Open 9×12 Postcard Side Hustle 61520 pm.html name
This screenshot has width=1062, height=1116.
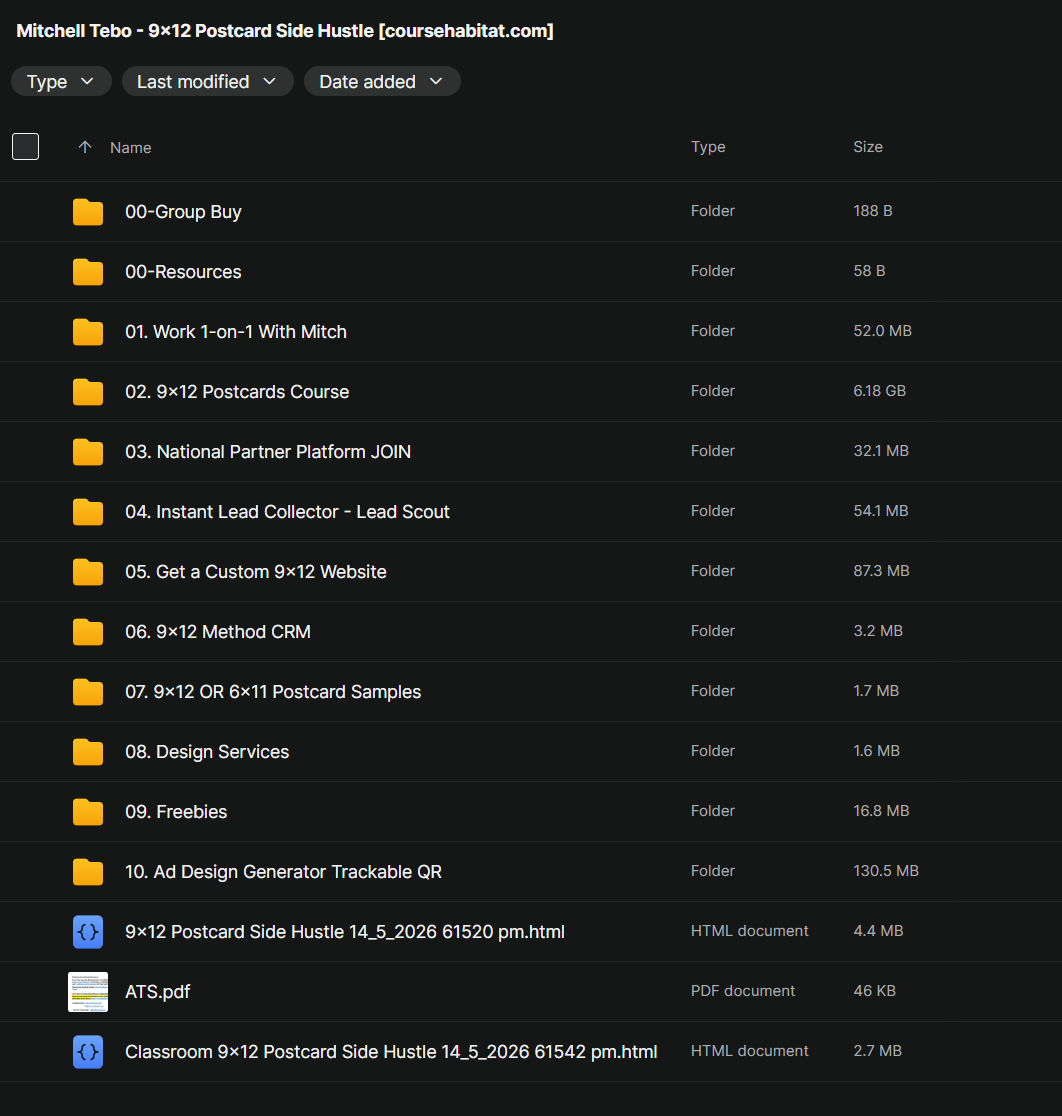pos(345,932)
